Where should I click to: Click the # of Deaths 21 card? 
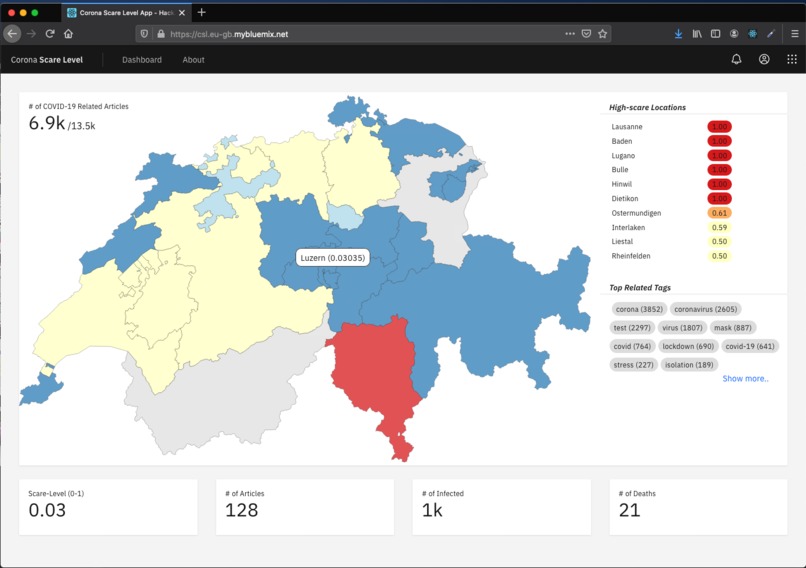pyautogui.click(x=698, y=507)
